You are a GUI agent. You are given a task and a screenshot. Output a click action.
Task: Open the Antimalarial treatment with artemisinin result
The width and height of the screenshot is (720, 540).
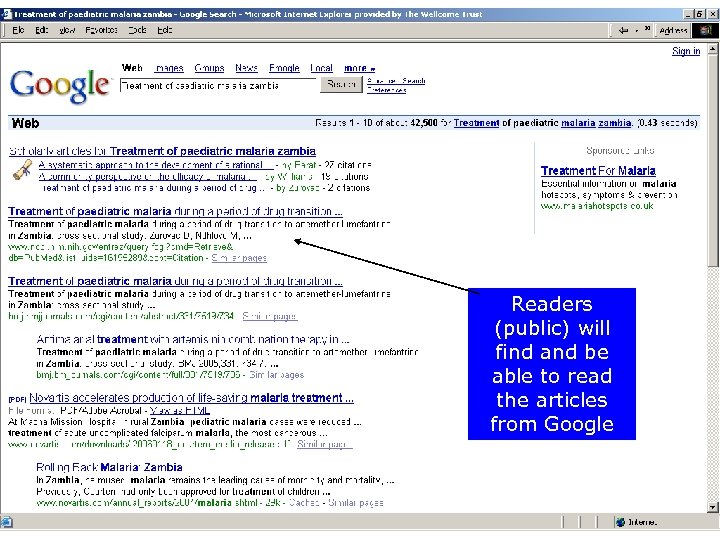pyautogui.click(x=193, y=339)
